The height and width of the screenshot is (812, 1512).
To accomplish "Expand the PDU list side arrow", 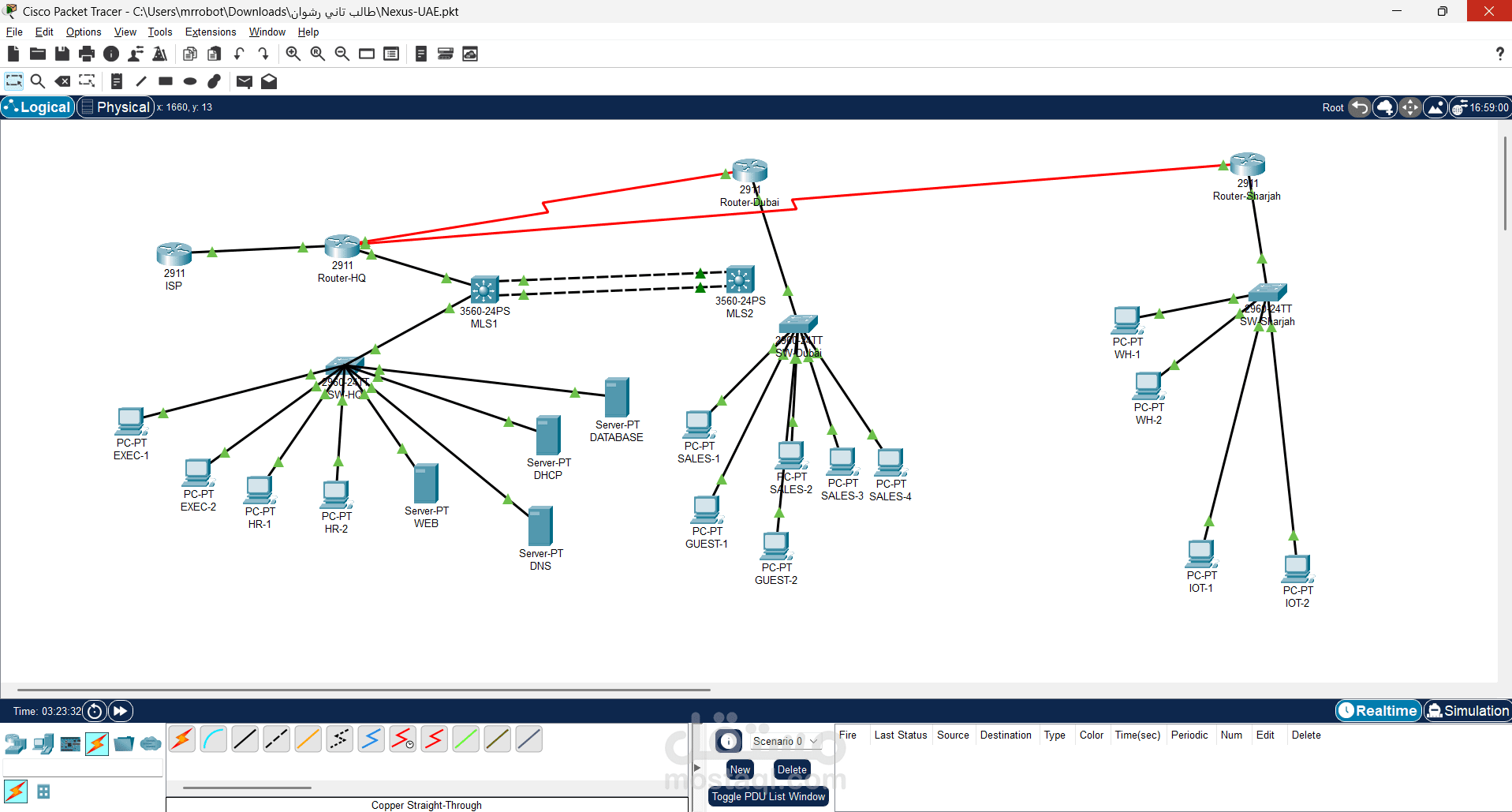I will (697, 767).
